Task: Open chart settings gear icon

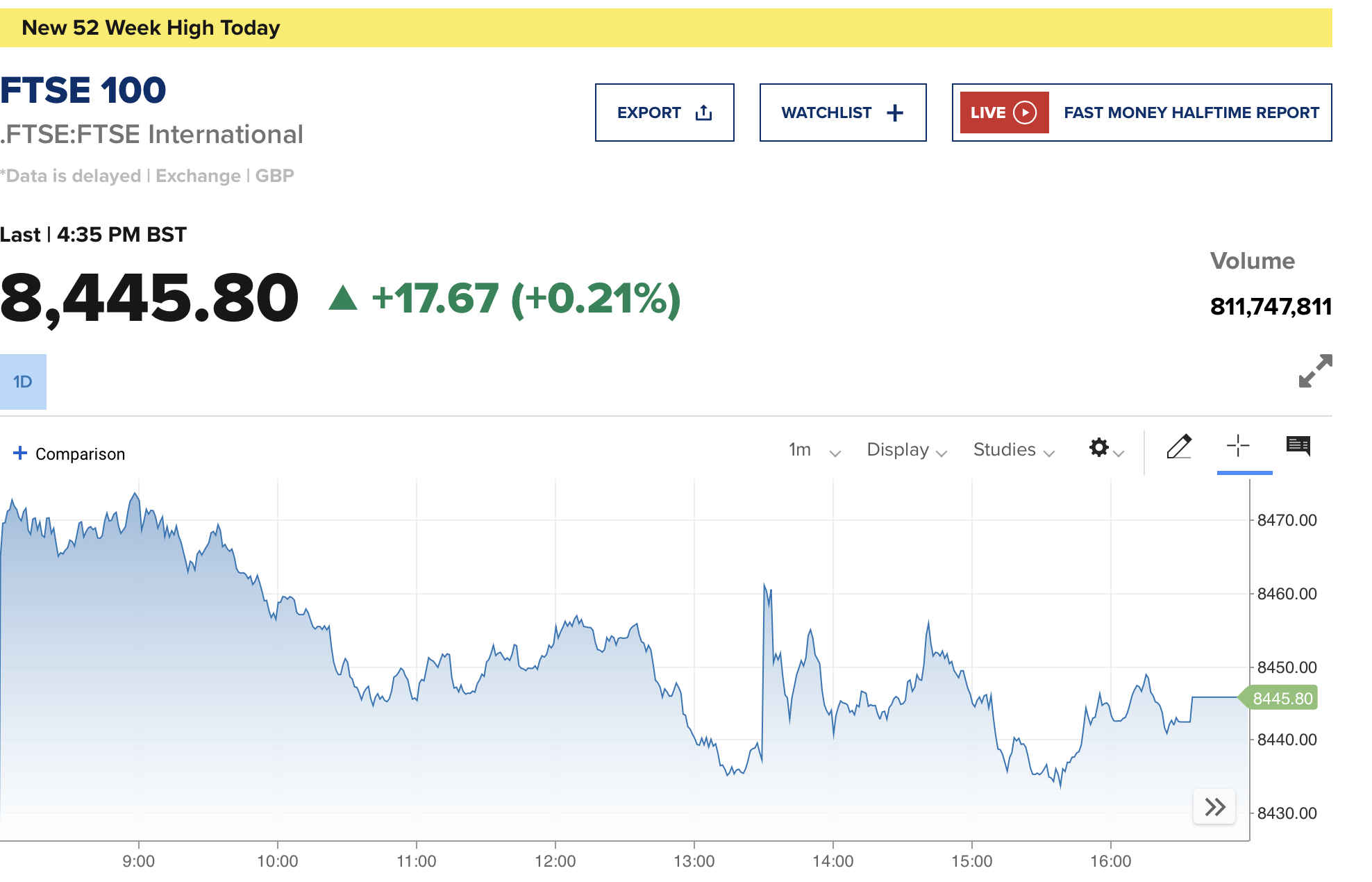Action: (x=1099, y=447)
